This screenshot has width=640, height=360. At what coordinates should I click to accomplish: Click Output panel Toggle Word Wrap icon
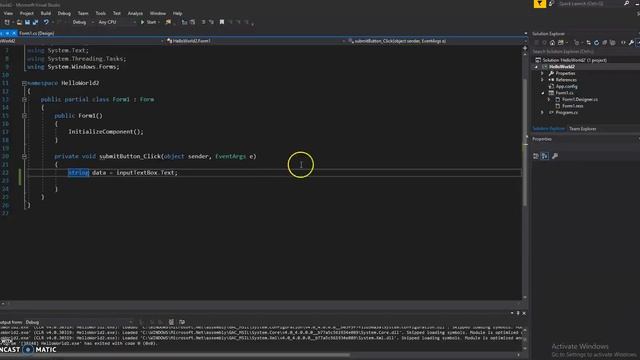tap(182, 322)
